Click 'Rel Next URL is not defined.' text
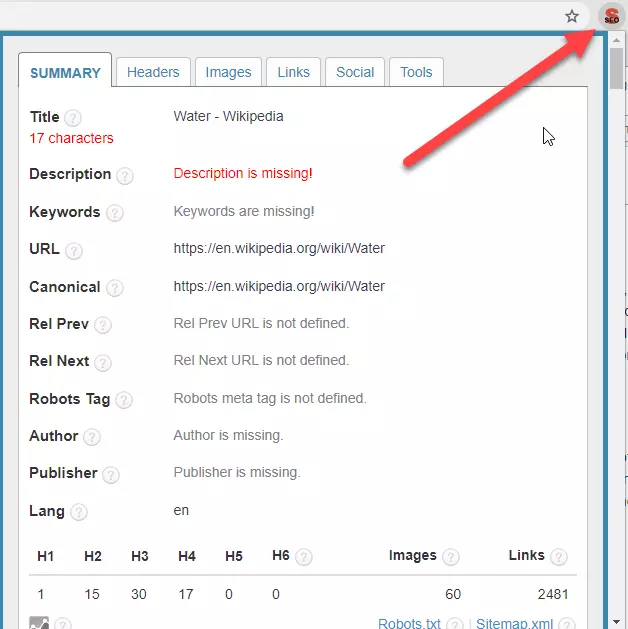Screen dimensions: 628x629 click(x=261, y=360)
